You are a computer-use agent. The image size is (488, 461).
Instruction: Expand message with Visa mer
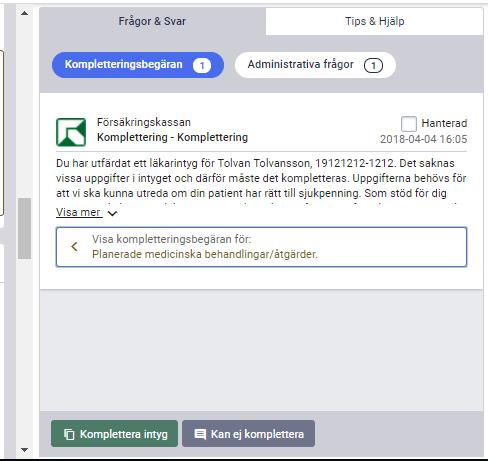click(x=79, y=212)
